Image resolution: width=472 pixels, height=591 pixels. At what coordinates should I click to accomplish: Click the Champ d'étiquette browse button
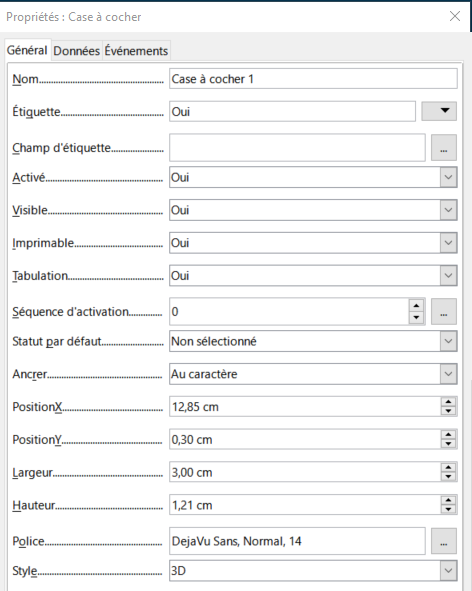pyautogui.click(x=444, y=147)
